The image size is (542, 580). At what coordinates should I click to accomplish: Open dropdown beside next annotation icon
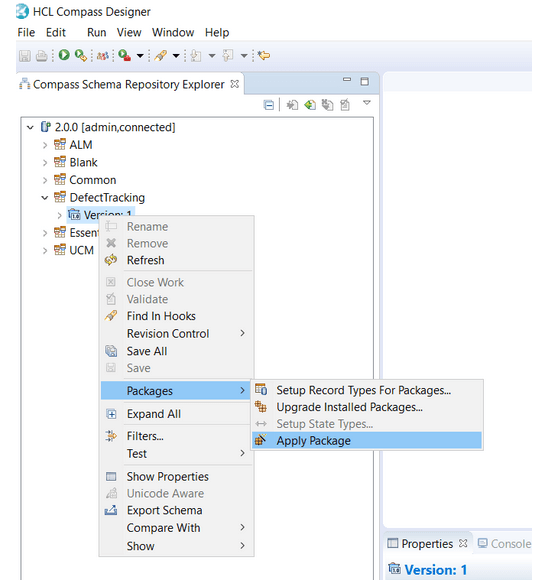click(212, 56)
